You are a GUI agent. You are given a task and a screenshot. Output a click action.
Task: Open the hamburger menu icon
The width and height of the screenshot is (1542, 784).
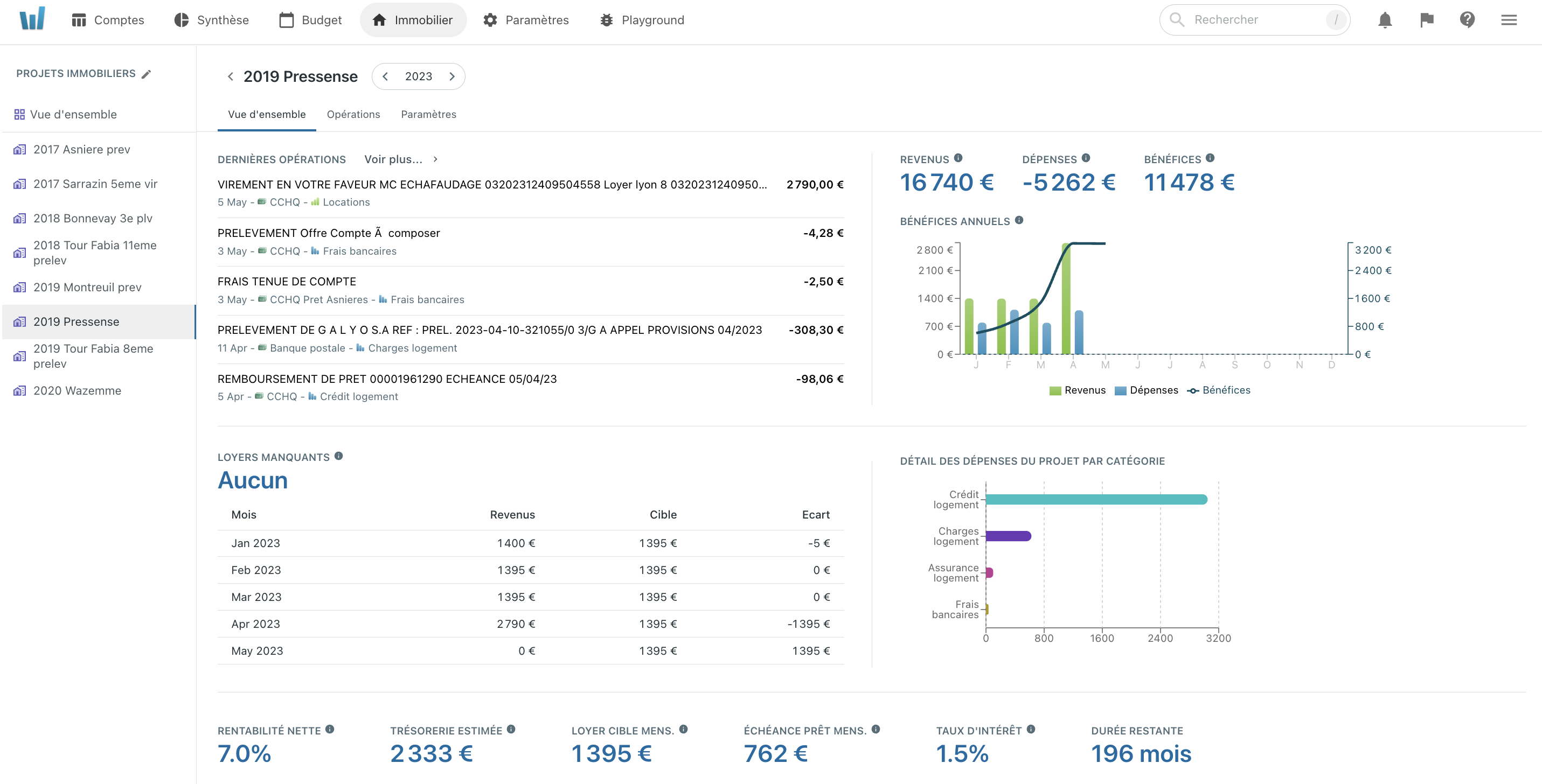click(x=1509, y=20)
